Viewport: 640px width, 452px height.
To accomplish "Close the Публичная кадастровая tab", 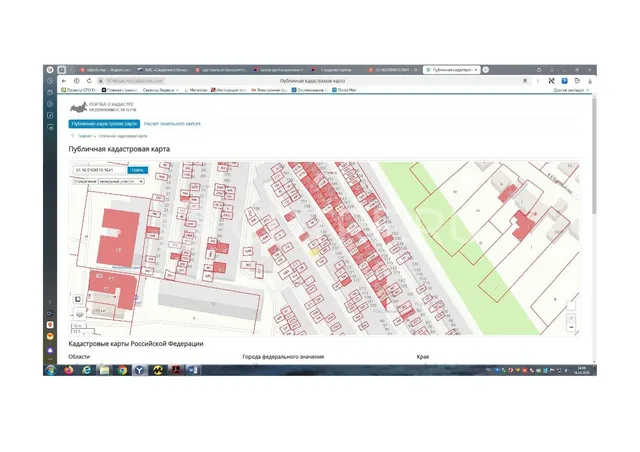I will 476,70.
